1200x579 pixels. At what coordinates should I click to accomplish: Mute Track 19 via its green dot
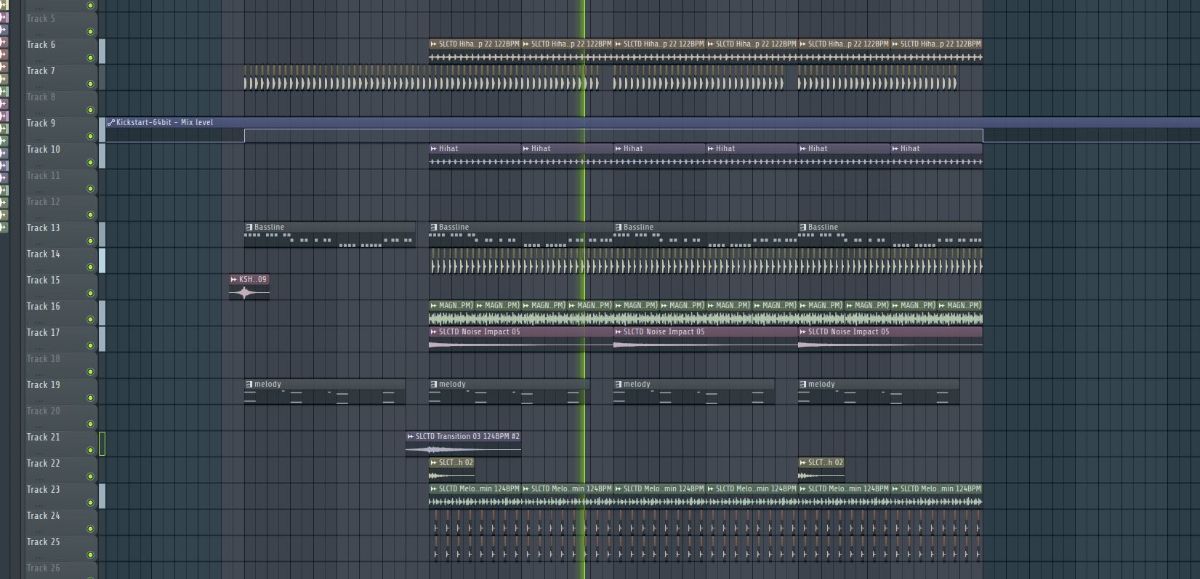click(x=90, y=398)
